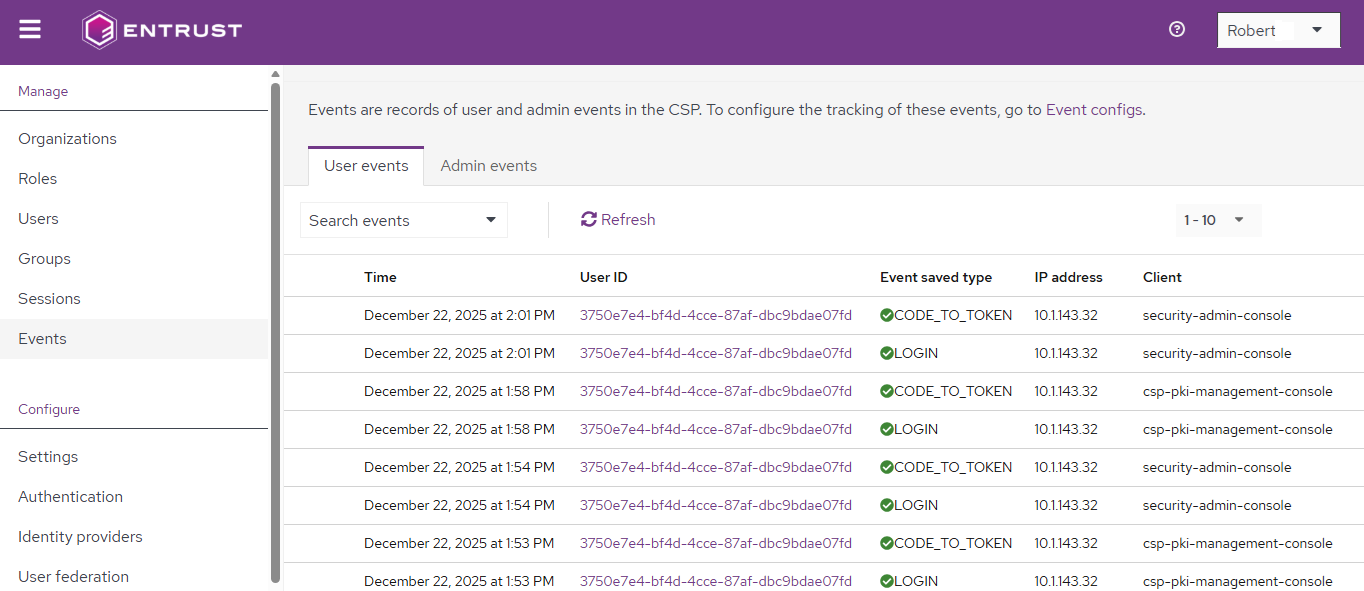
Task: Click the green check on first CODE_TO_TOKEN row
Action: pos(886,316)
